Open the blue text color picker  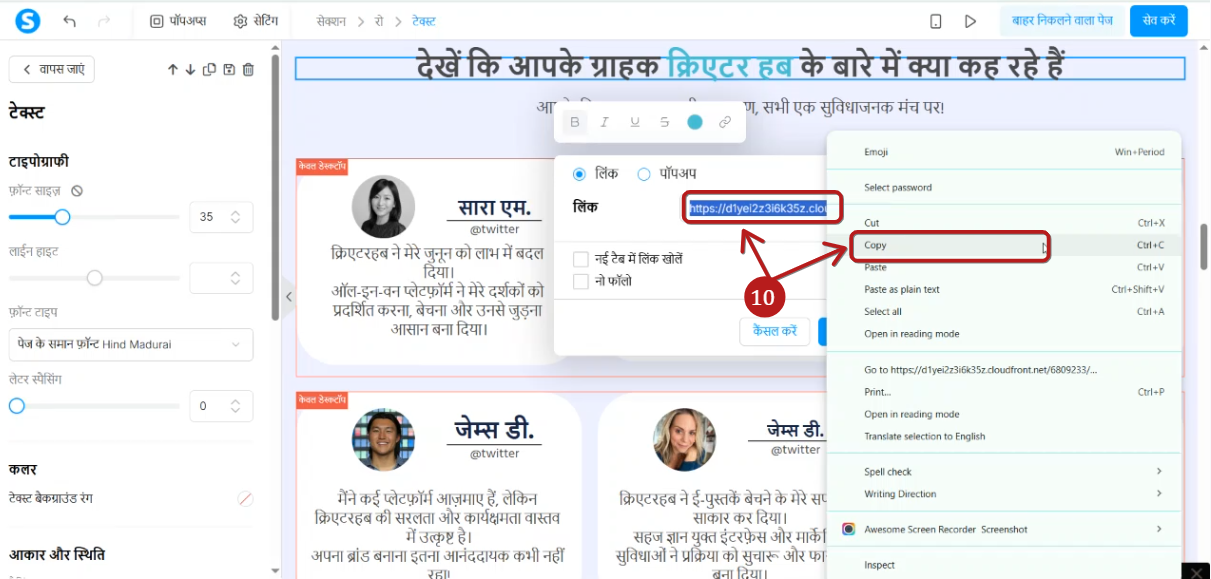tap(695, 122)
